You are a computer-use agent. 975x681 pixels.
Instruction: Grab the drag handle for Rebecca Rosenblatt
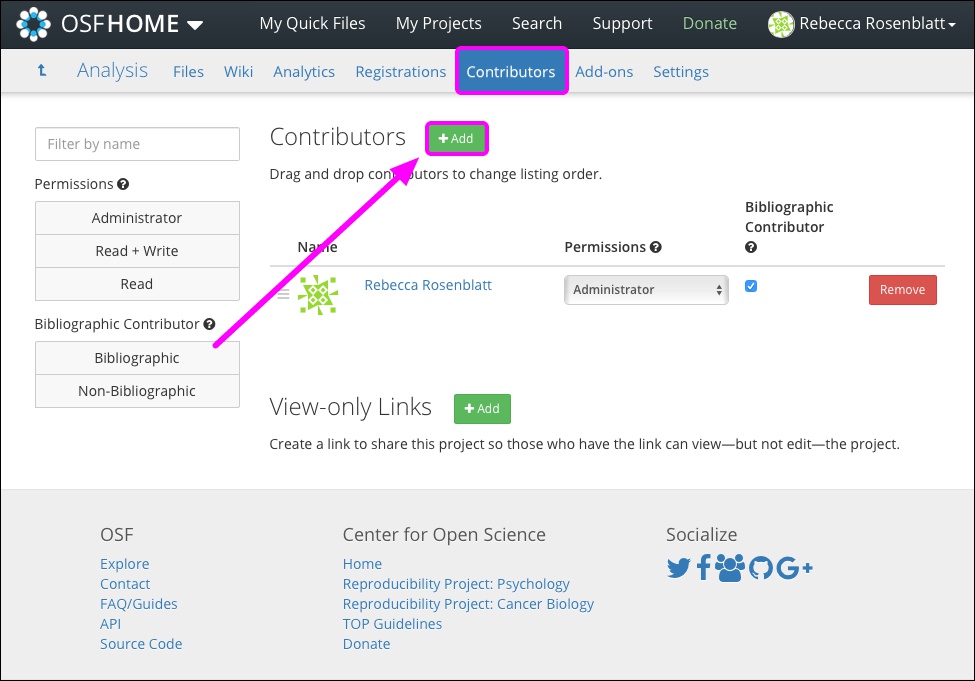tap(283, 294)
